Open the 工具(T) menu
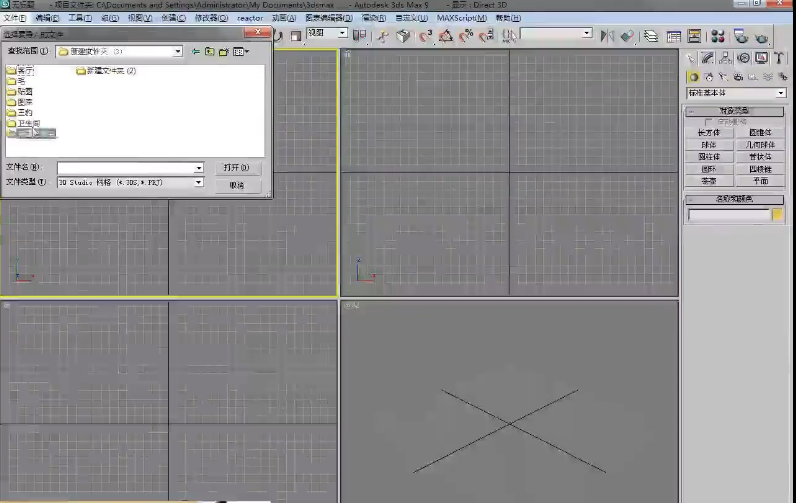 (80, 18)
